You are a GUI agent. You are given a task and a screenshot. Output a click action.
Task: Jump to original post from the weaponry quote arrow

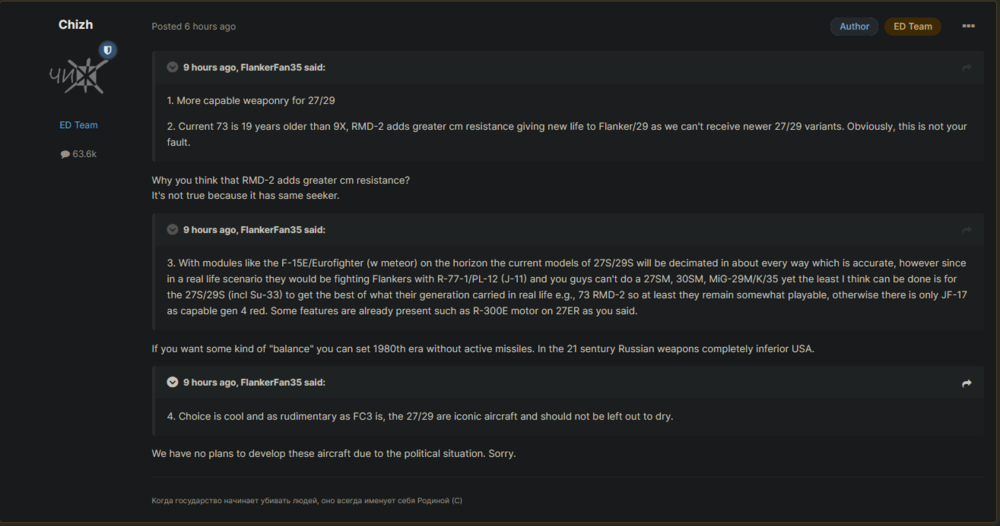pyautogui.click(x=966, y=68)
